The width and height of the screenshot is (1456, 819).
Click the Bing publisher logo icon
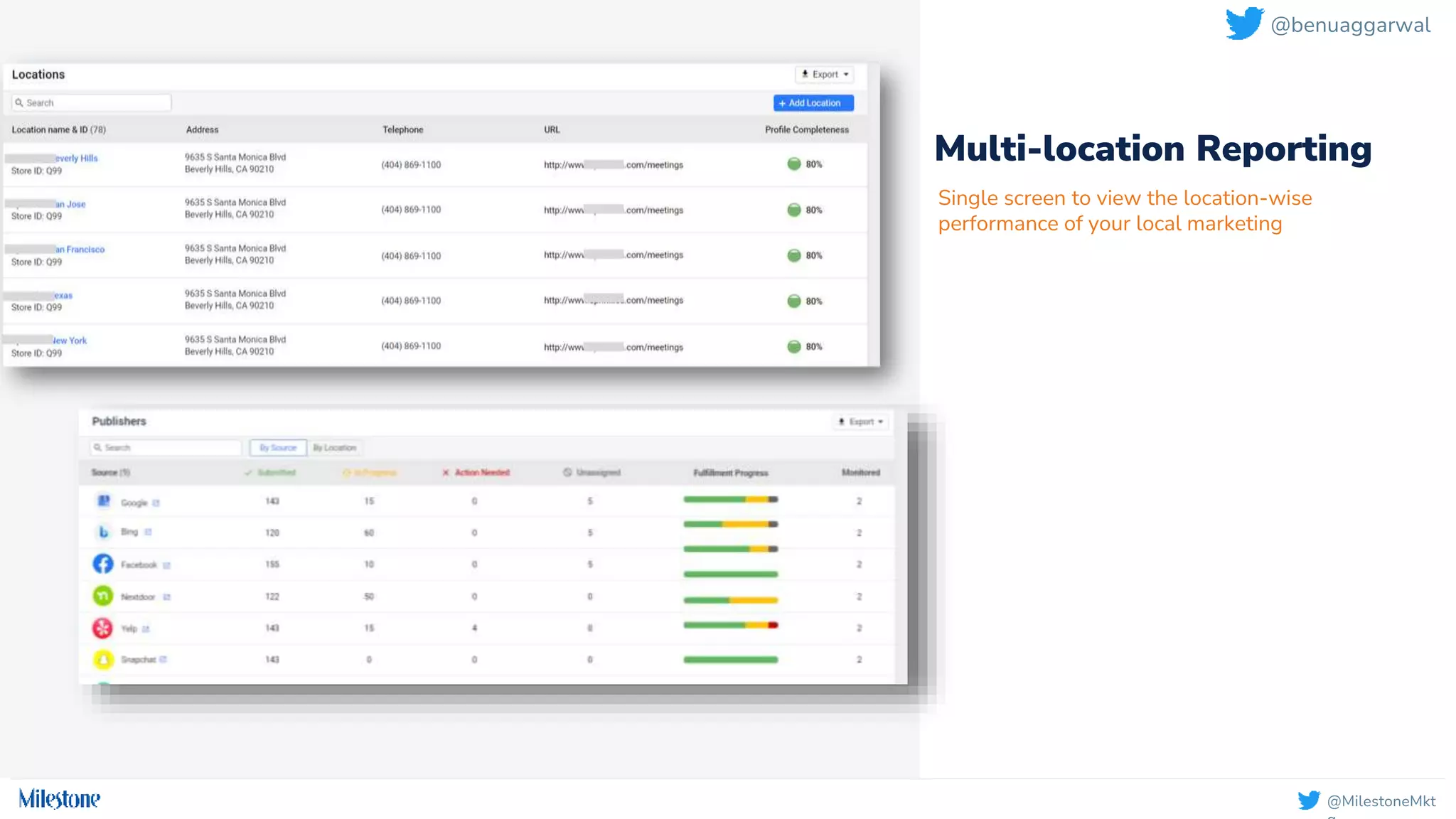pos(103,532)
